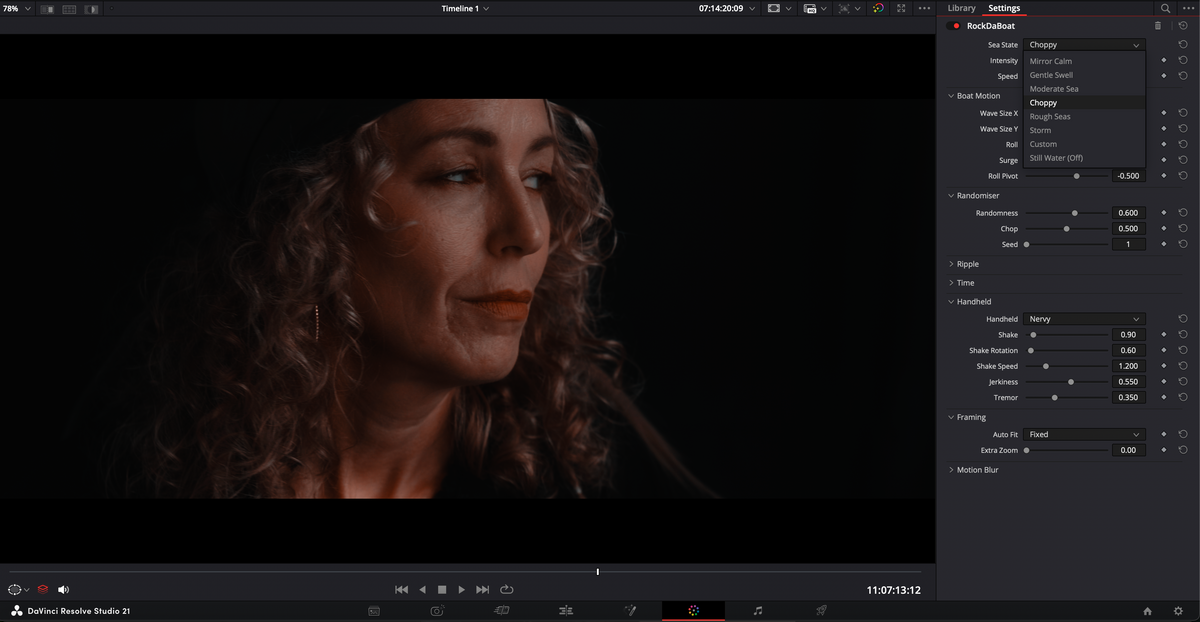The image size is (1200, 622).
Task: Expand the Time section
Action: point(951,283)
